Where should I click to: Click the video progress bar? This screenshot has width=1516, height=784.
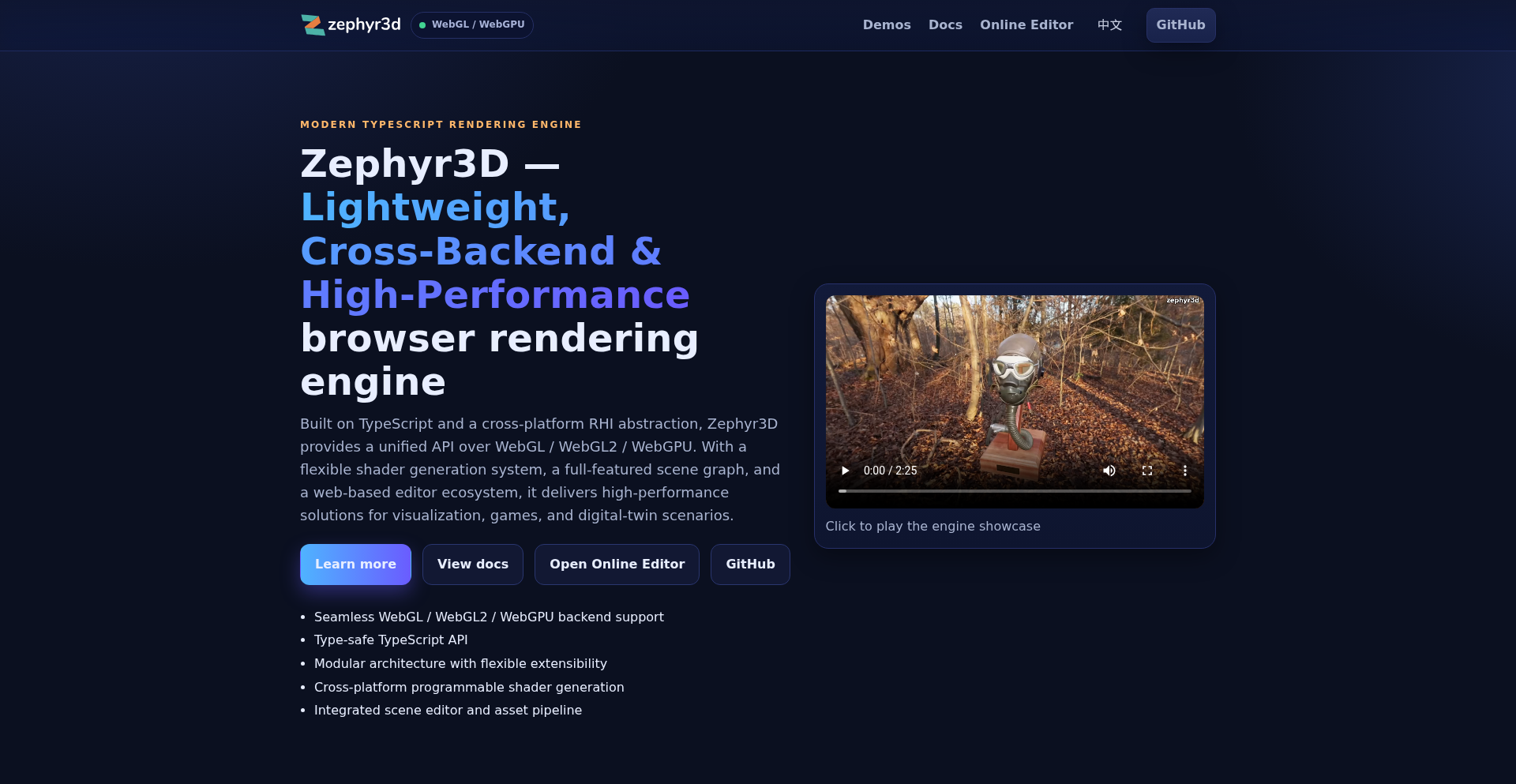point(1015,490)
